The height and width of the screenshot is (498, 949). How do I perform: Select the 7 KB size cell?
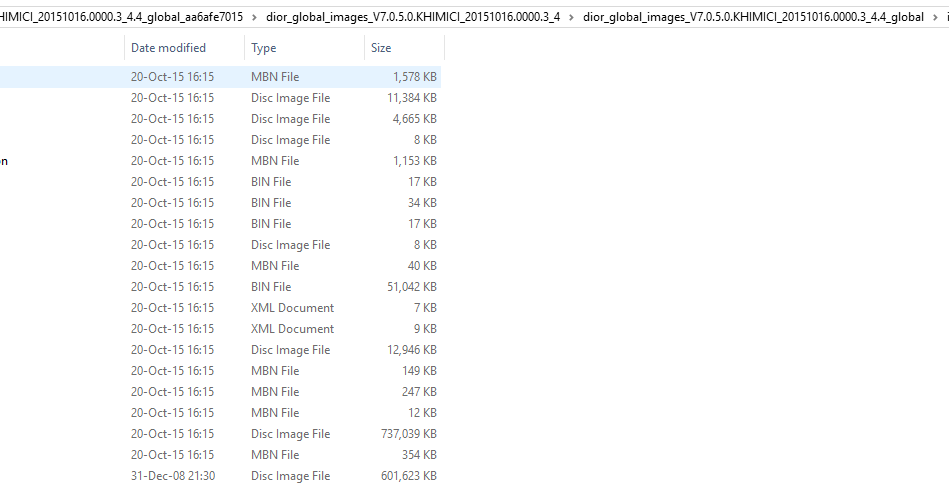pos(425,308)
